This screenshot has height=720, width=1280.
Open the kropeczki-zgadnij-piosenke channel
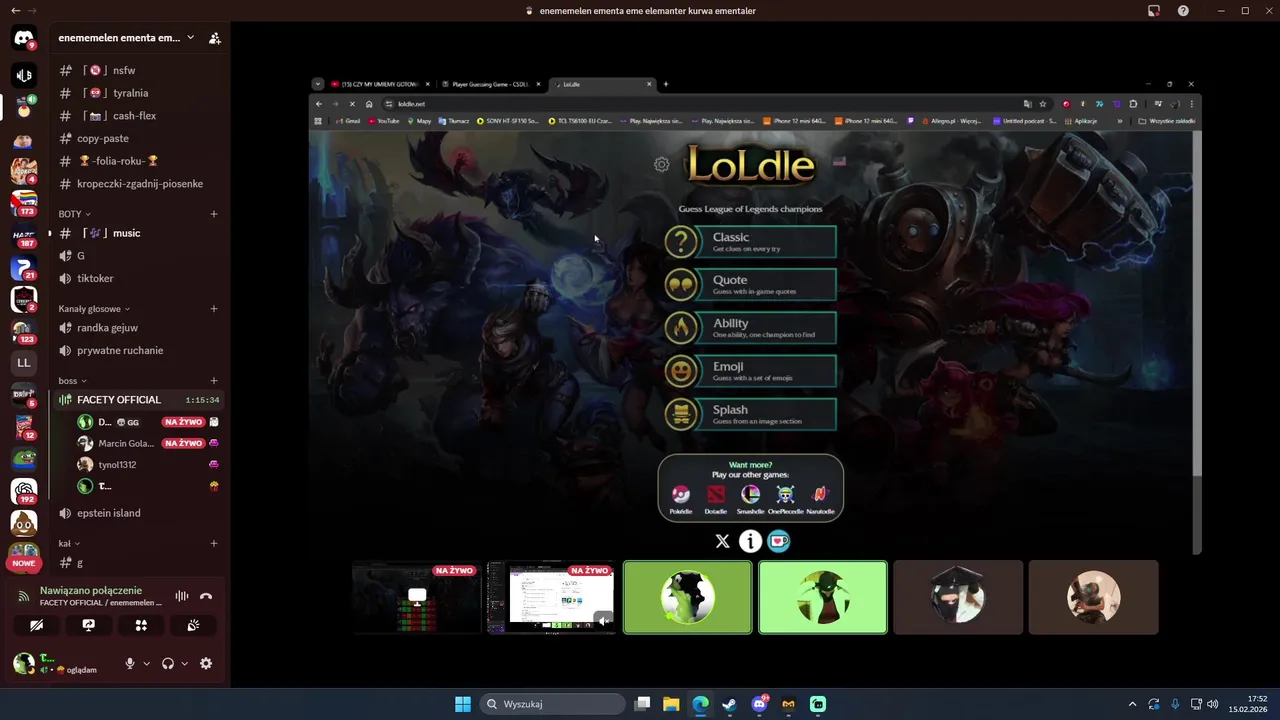point(140,184)
